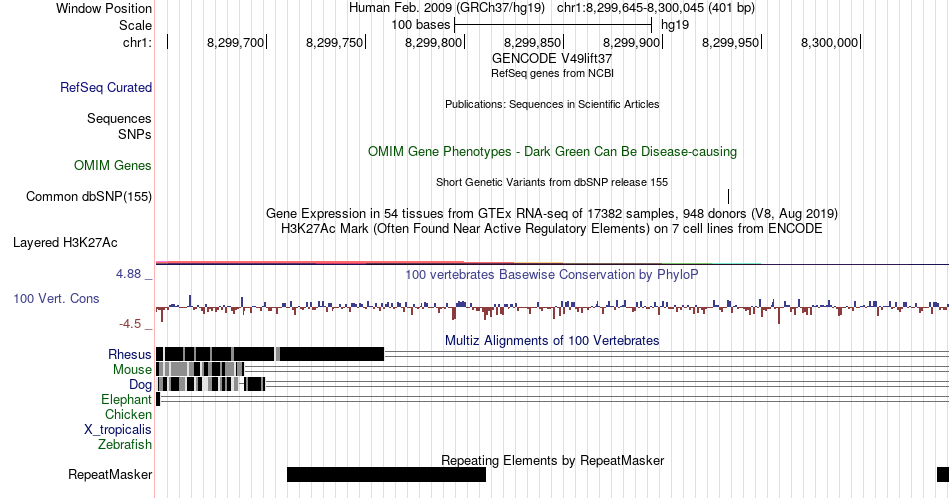Viewport: 950px width, 498px height.
Task: Click Short Genetic Variants from dbSNP title
Action: pyautogui.click(x=552, y=182)
